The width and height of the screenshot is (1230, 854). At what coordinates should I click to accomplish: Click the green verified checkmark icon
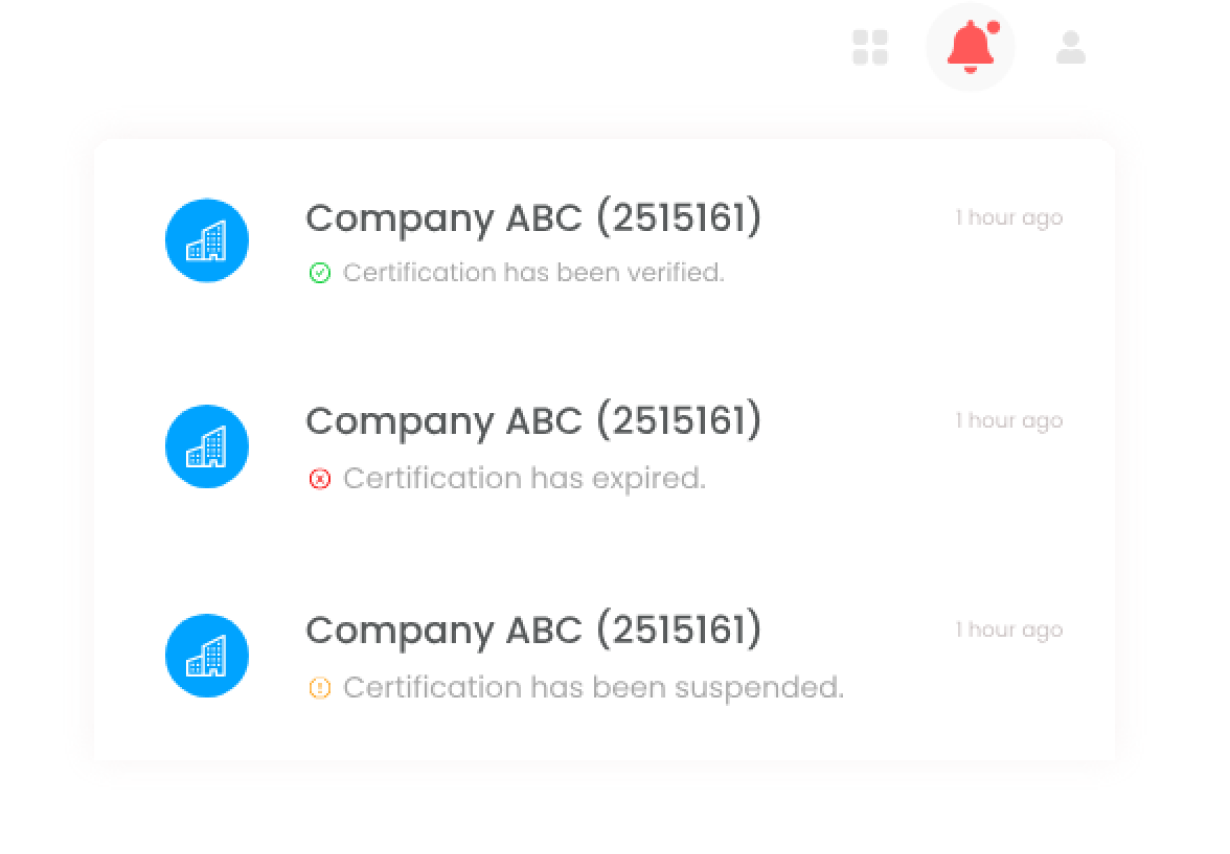(x=320, y=273)
